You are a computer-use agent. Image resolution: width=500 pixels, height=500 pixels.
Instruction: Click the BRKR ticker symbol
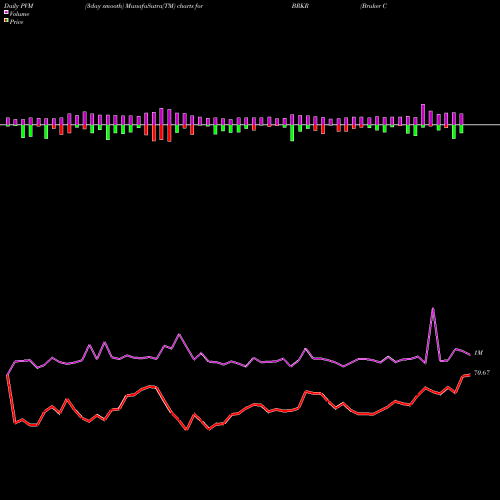click(x=300, y=6)
